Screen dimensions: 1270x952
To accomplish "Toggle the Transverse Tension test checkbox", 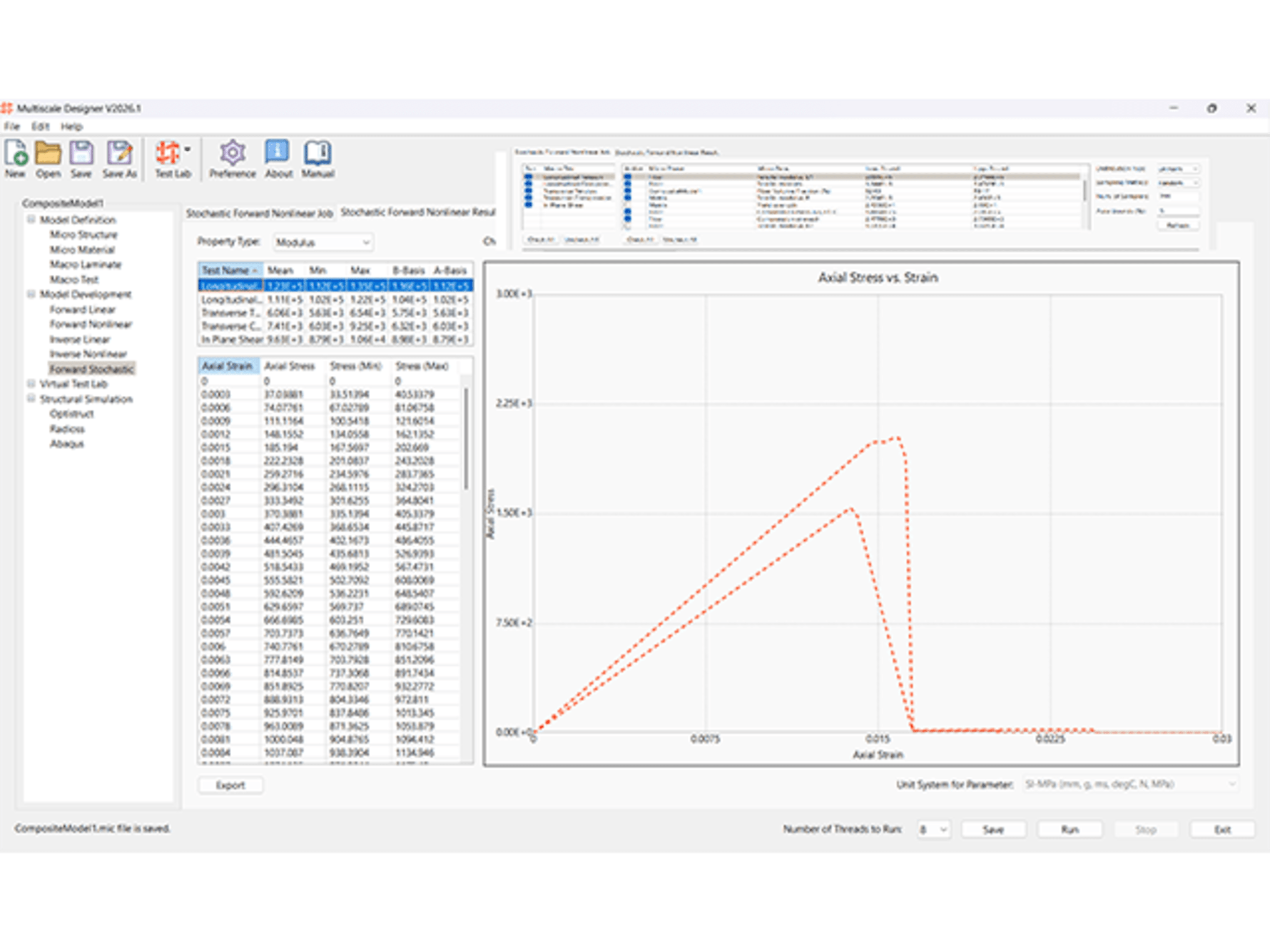I will [x=528, y=191].
